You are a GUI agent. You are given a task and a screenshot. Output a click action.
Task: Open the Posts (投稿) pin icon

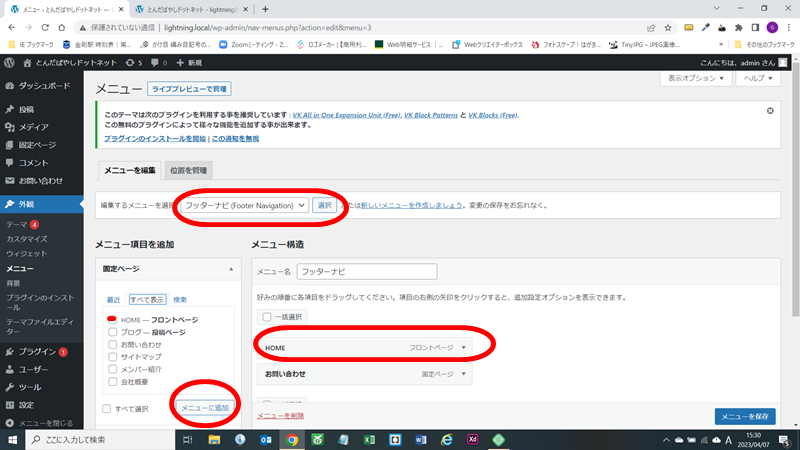(x=9, y=109)
